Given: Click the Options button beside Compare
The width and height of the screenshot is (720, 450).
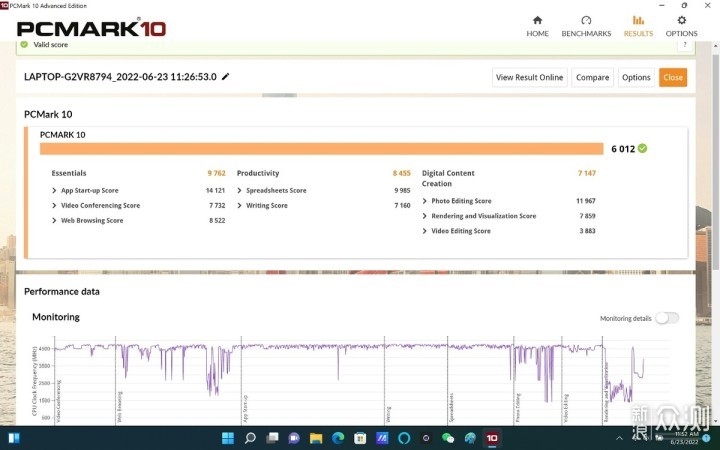Looking at the screenshot, I should 636,77.
